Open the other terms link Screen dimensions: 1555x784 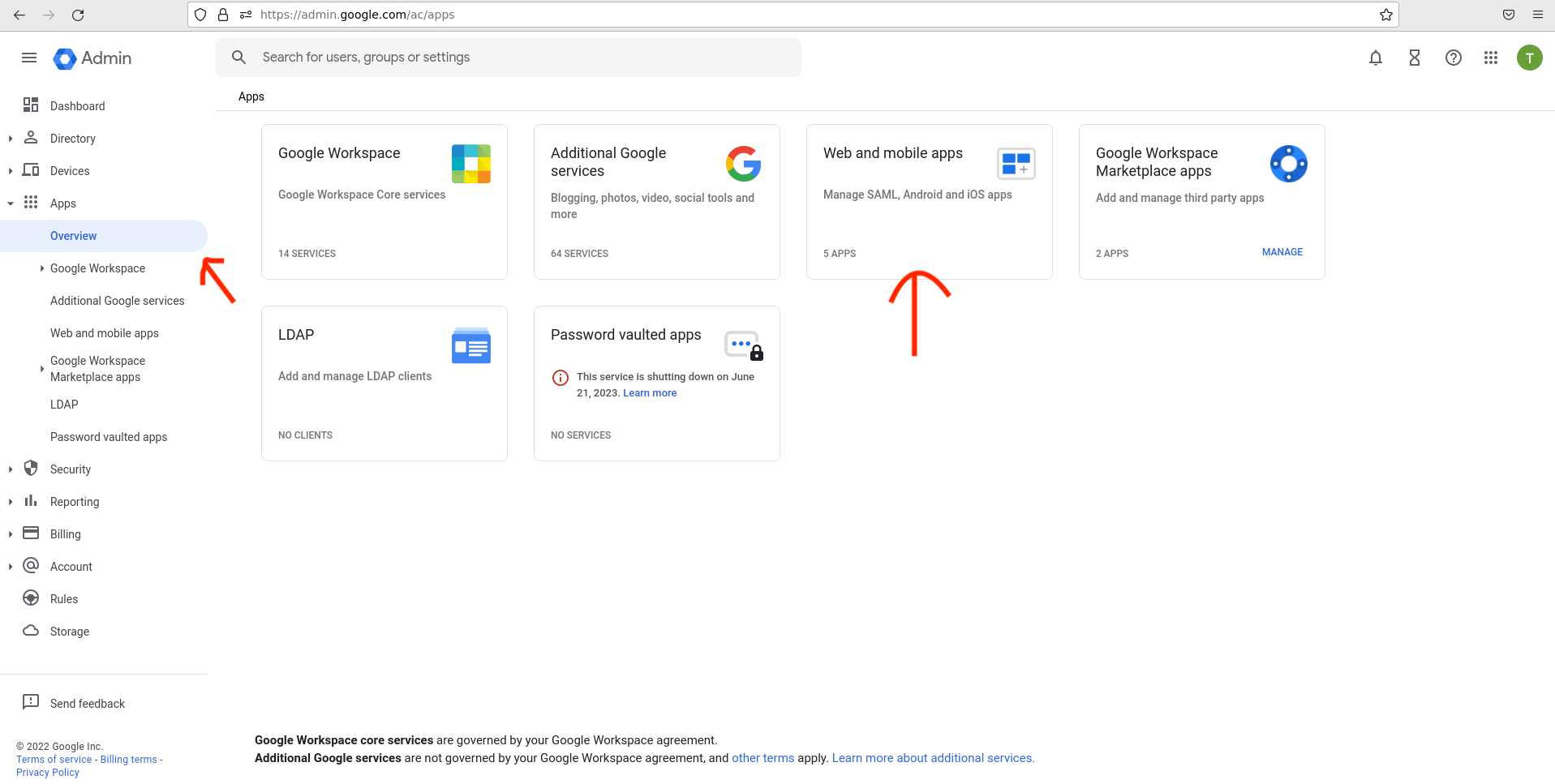point(762,758)
